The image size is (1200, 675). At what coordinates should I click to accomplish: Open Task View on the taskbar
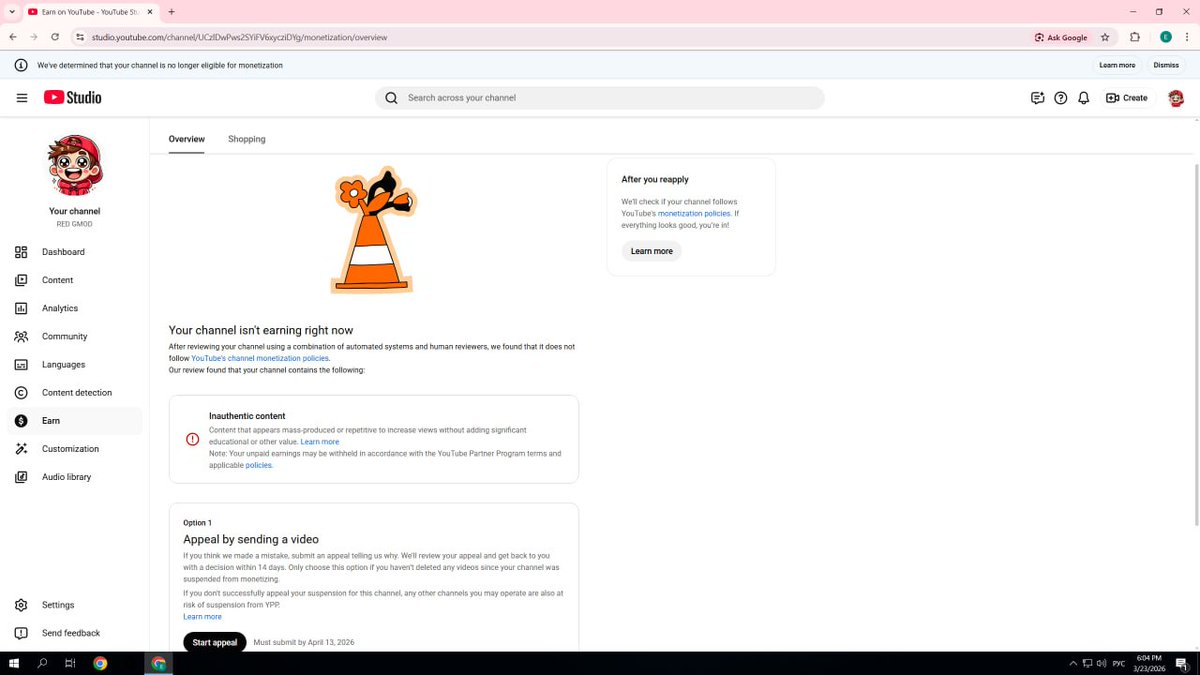(70, 663)
